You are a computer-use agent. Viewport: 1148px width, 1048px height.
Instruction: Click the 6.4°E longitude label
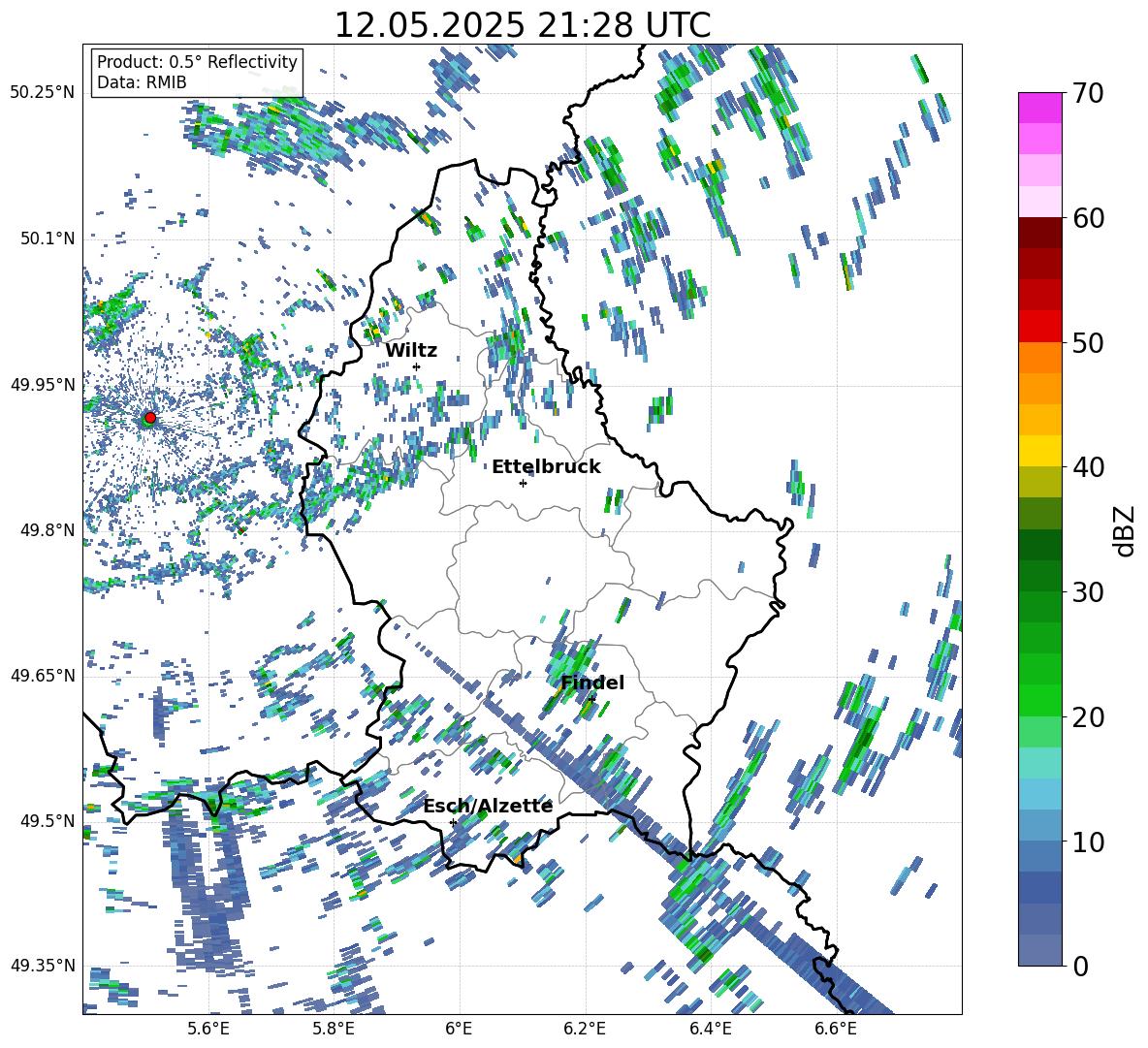[x=710, y=1029]
